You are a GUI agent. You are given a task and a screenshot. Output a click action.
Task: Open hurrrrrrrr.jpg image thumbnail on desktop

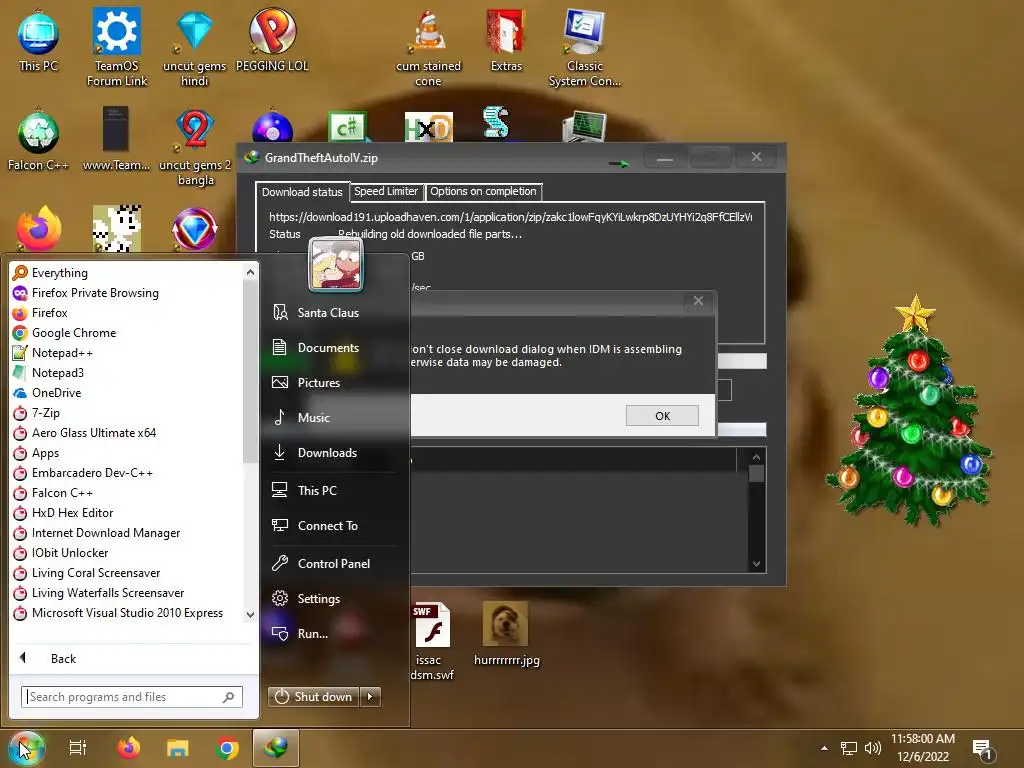click(506, 633)
